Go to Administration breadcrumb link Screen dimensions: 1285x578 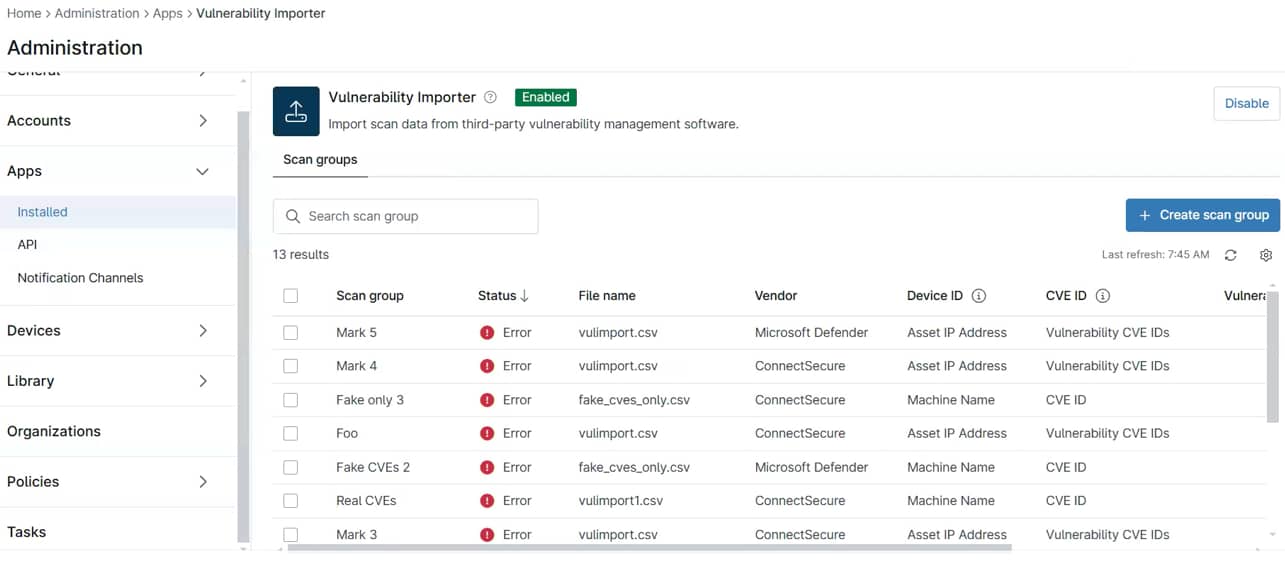(x=97, y=13)
